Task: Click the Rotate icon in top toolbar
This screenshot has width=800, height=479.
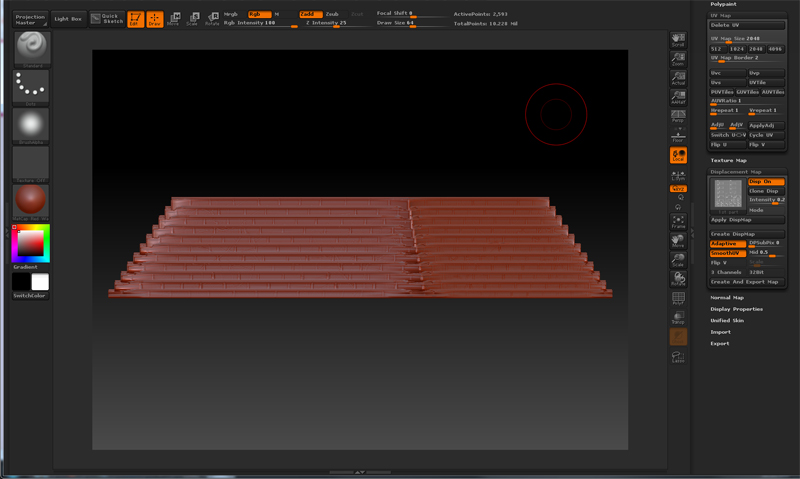Action: coord(212,19)
